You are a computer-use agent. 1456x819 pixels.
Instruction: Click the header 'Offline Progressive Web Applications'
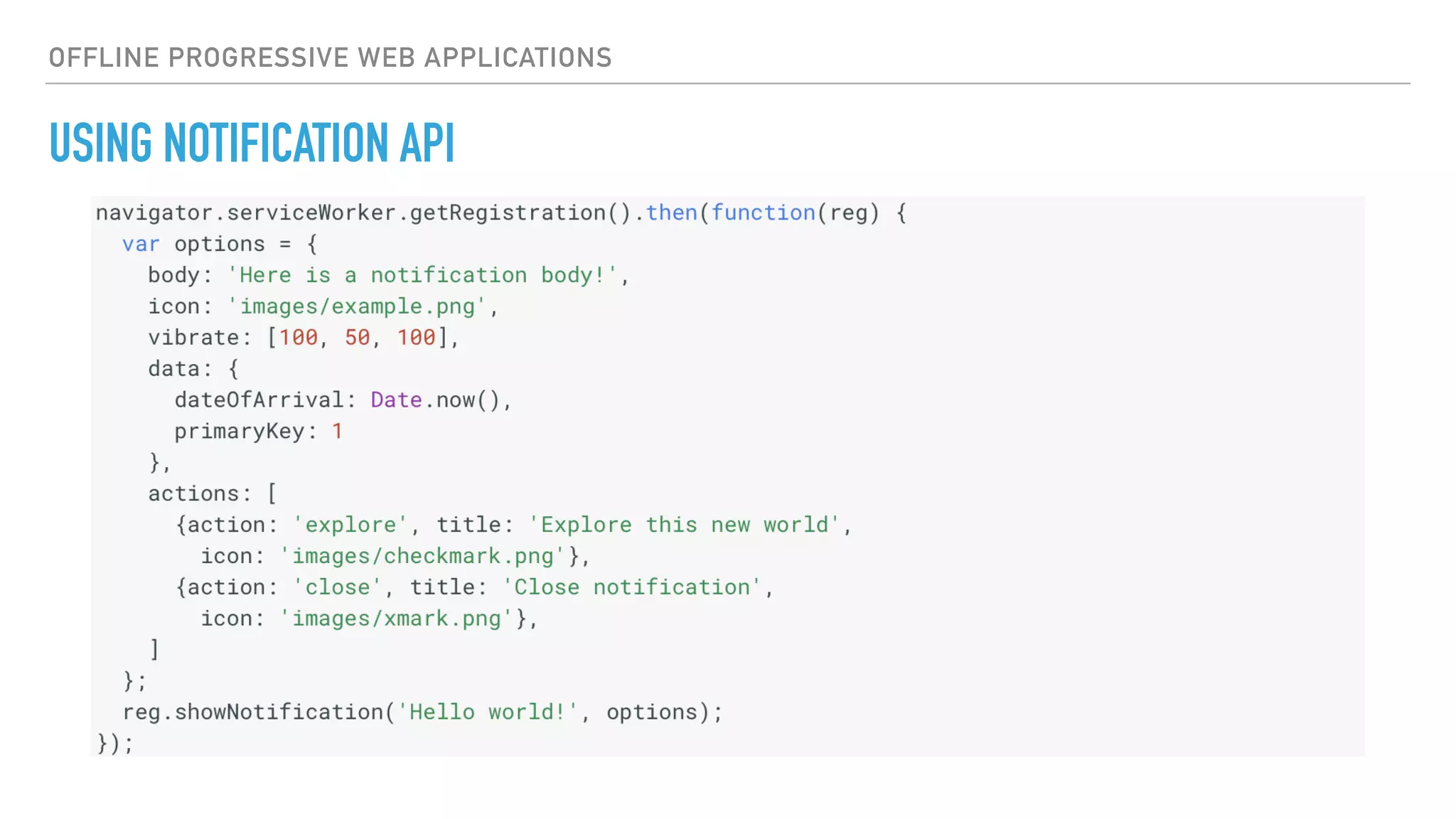point(330,58)
